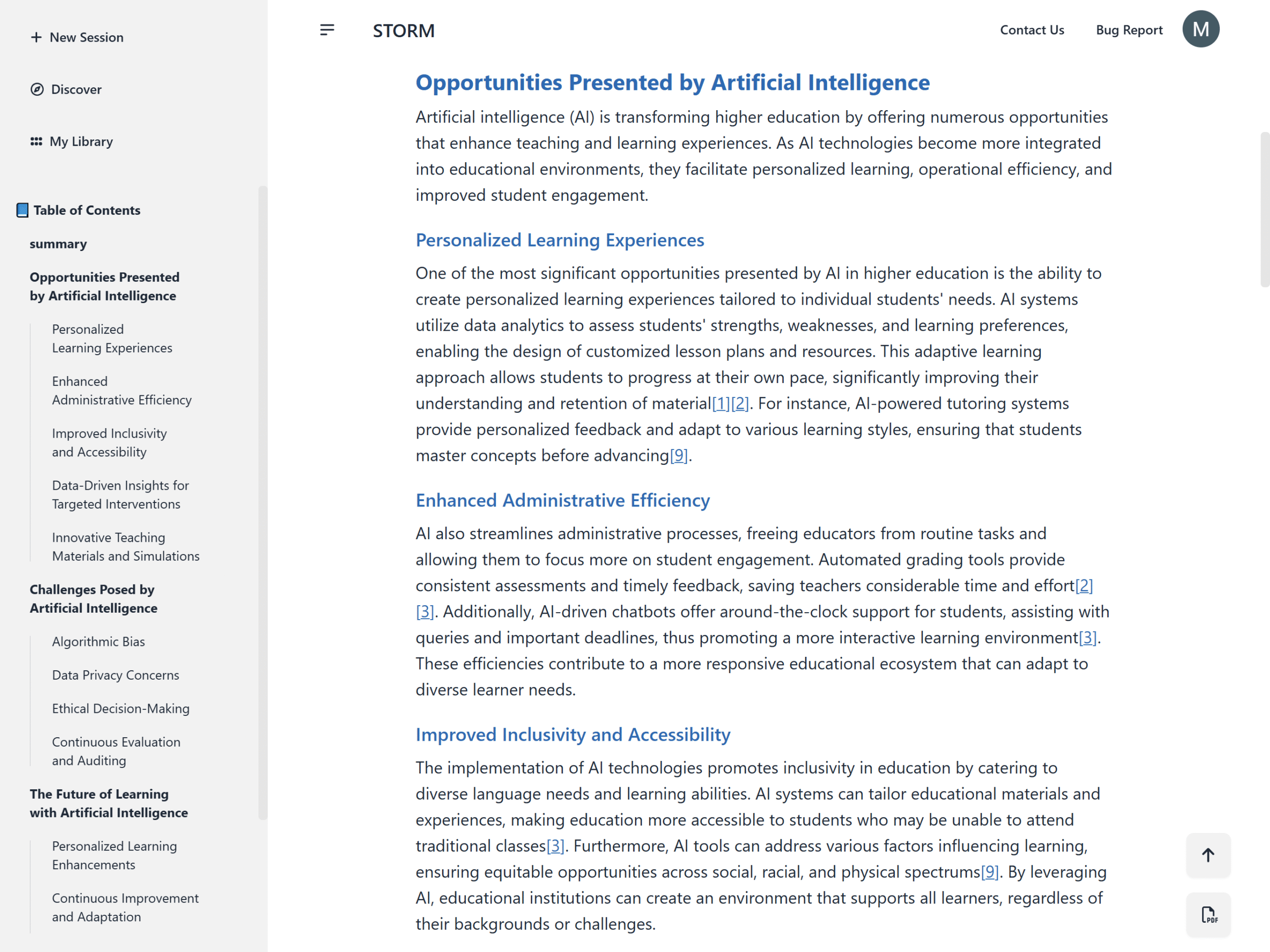Go to summary in table of contents
Screen dimensions: 1270x952
[x=58, y=244]
